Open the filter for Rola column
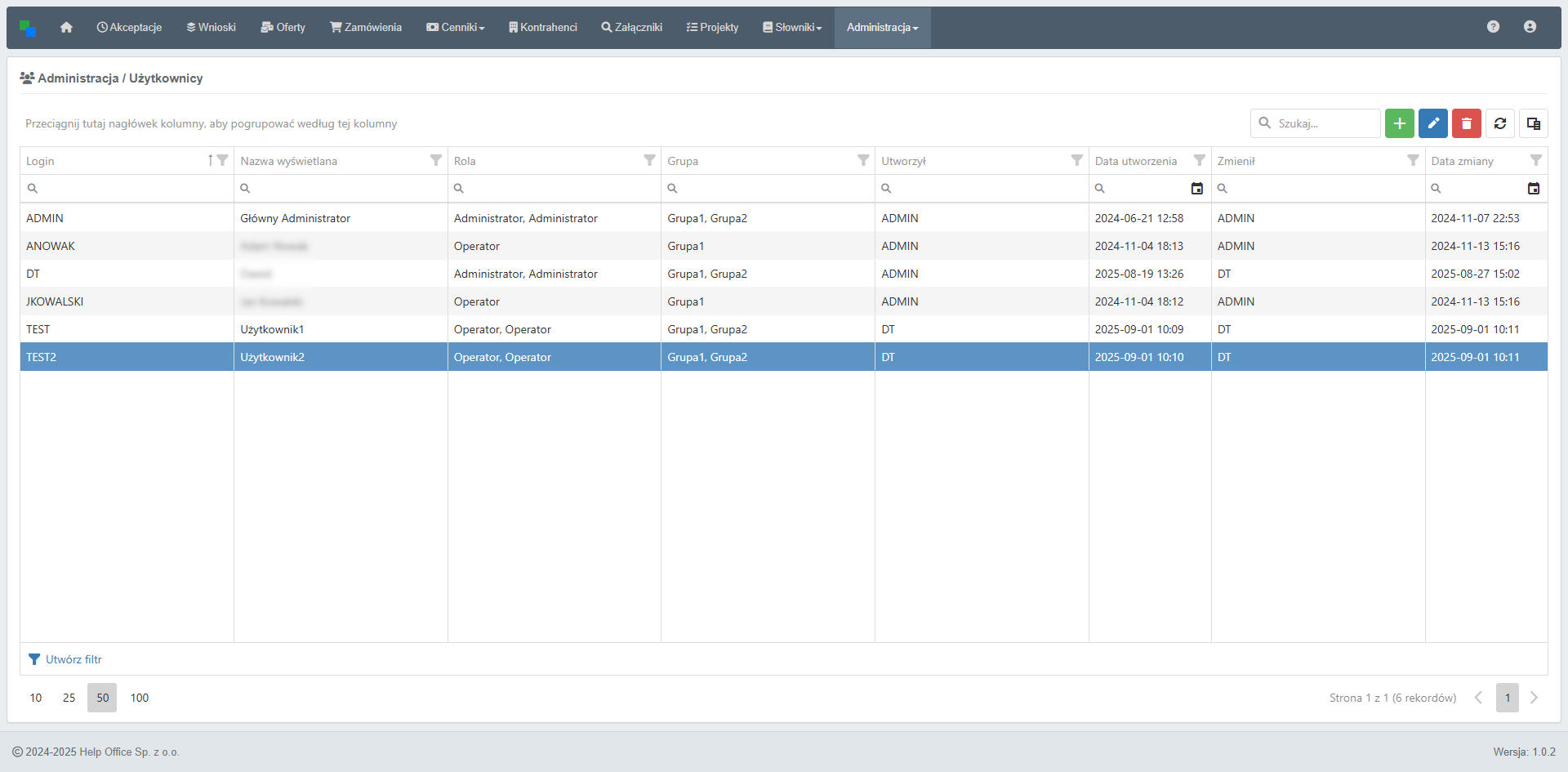The image size is (1568, 772). click(649, 160)
